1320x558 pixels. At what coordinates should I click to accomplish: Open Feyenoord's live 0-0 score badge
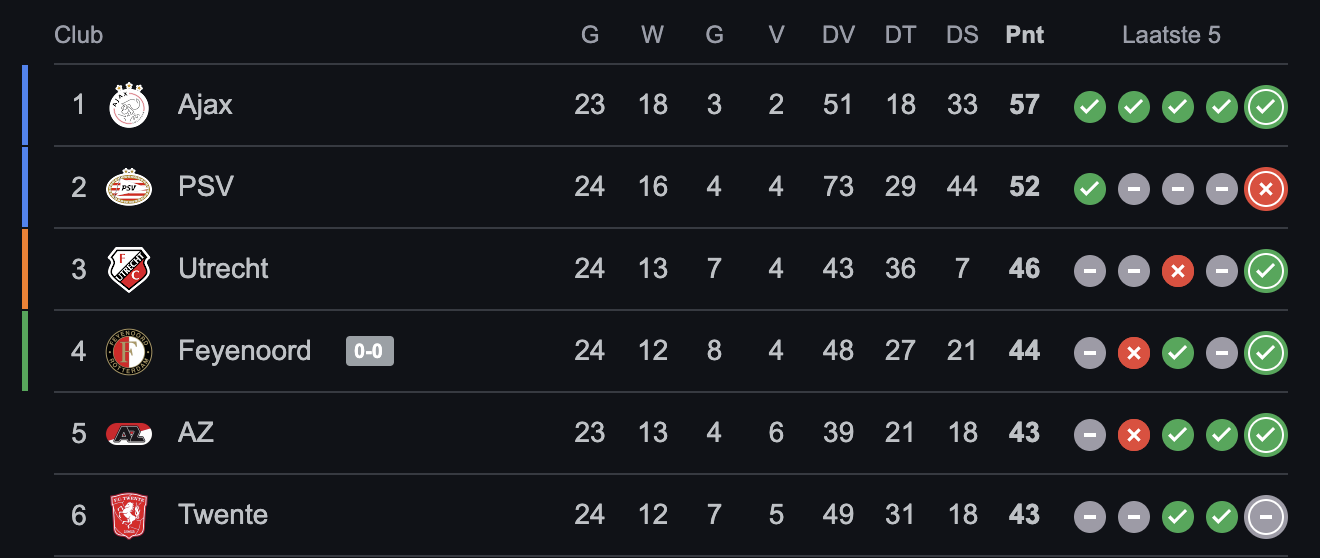coord(370,351)
